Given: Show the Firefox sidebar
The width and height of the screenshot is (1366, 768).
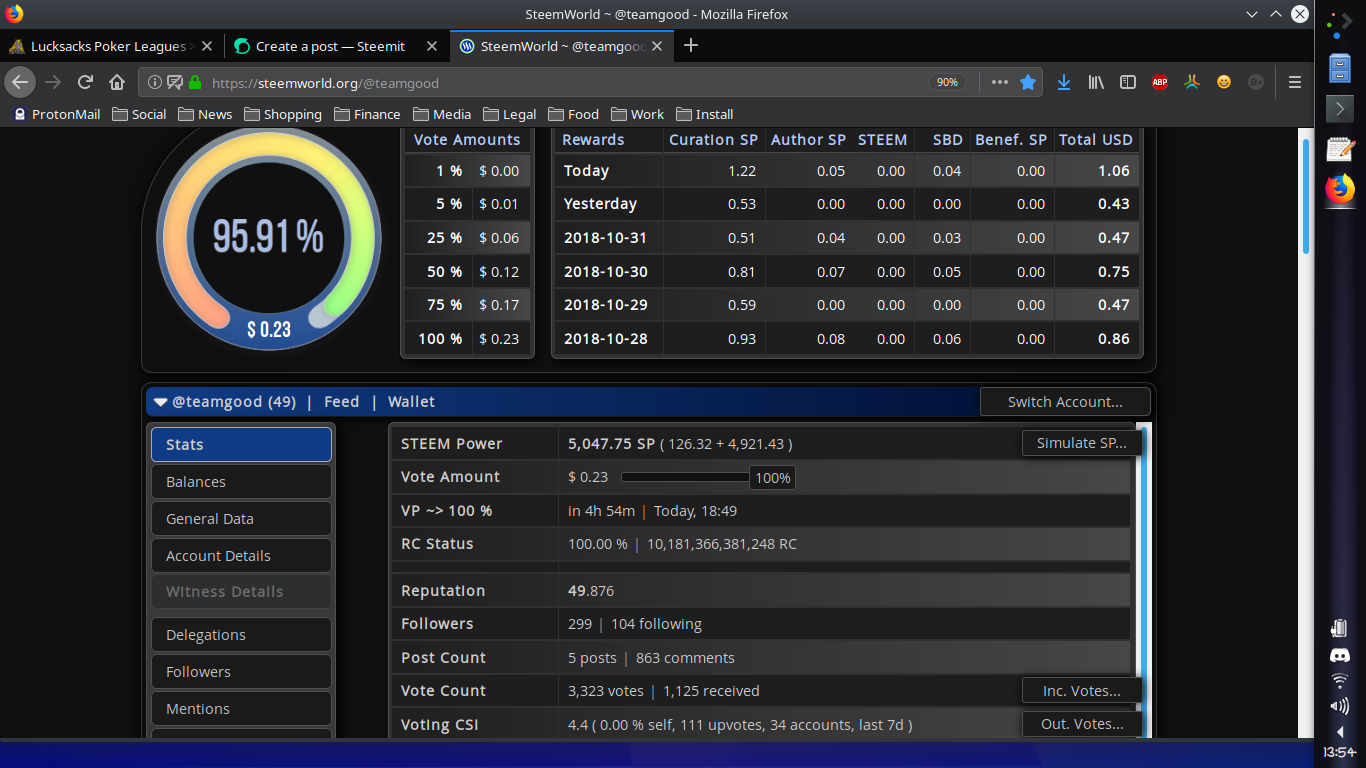Looking at the screenshot, I should 1128,82.
